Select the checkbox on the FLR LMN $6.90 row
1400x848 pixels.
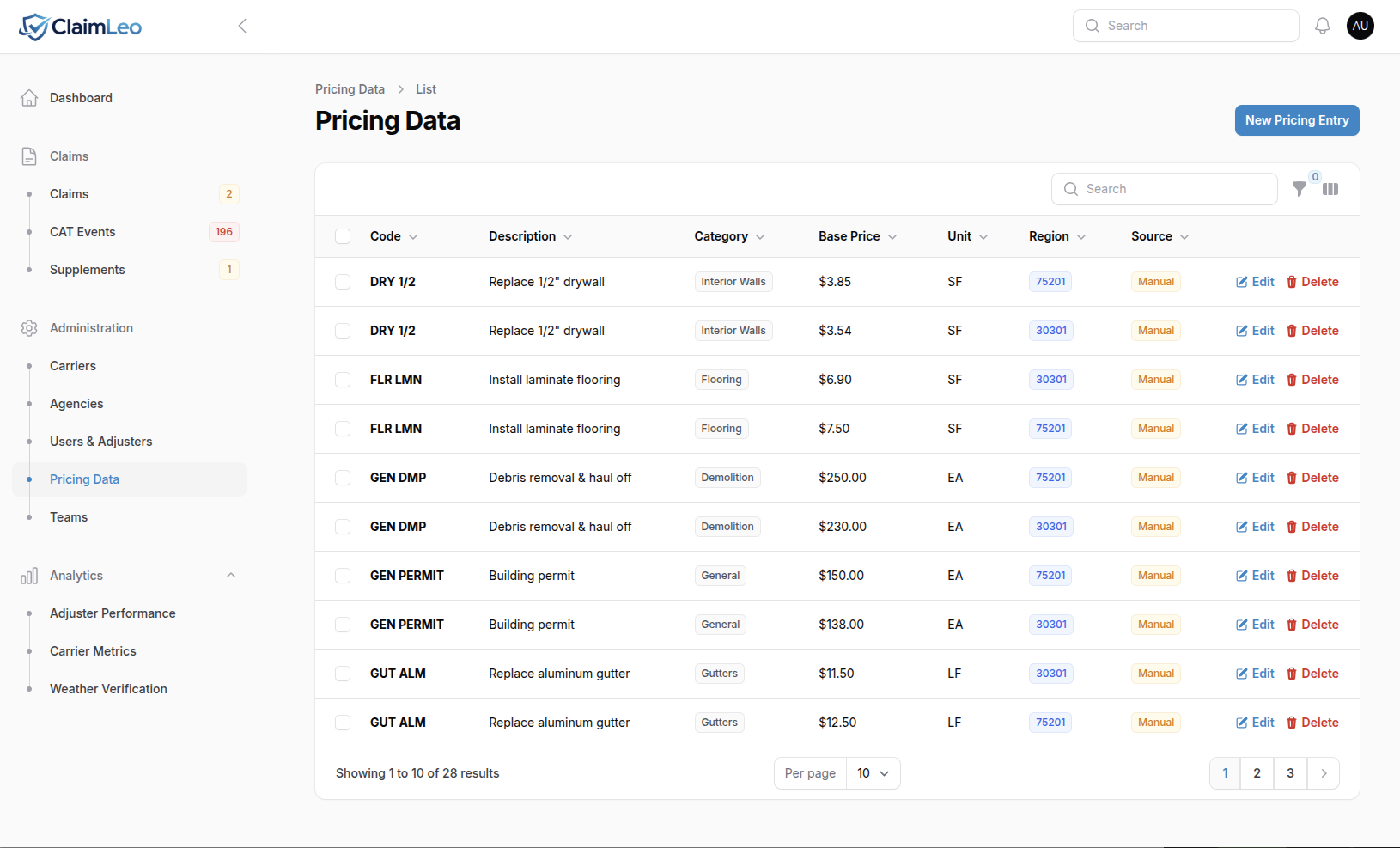coord(343,380)
